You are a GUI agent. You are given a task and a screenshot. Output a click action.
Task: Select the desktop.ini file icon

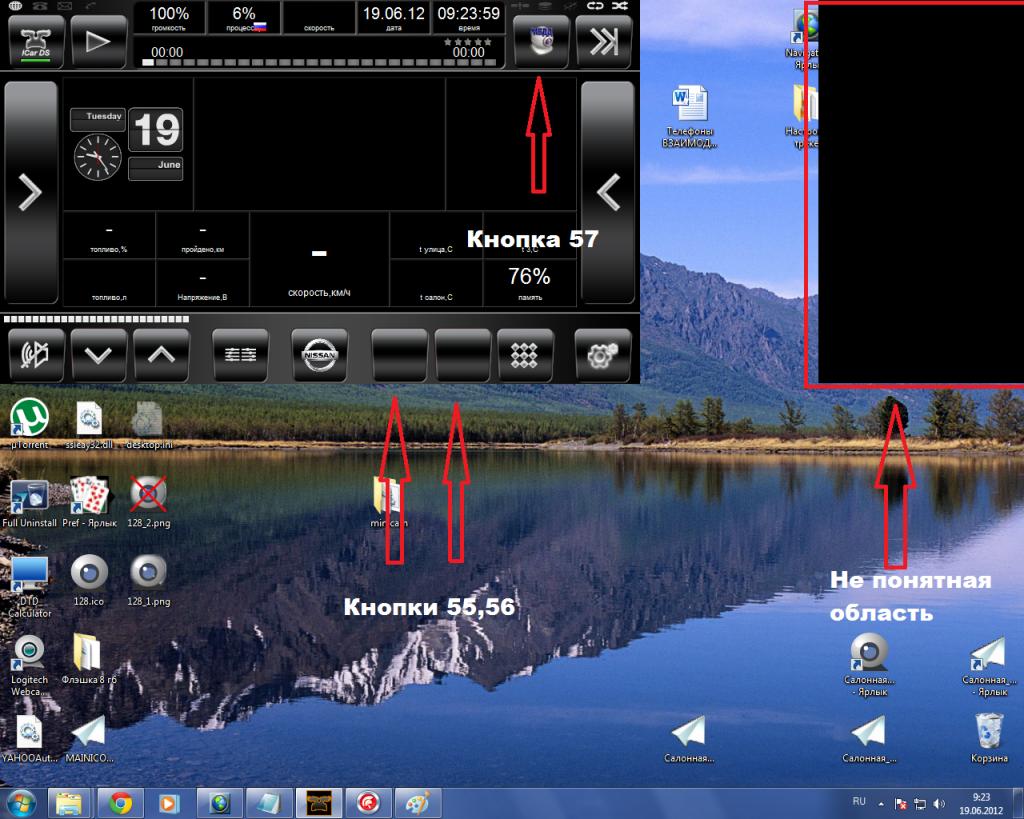[148, 425]
